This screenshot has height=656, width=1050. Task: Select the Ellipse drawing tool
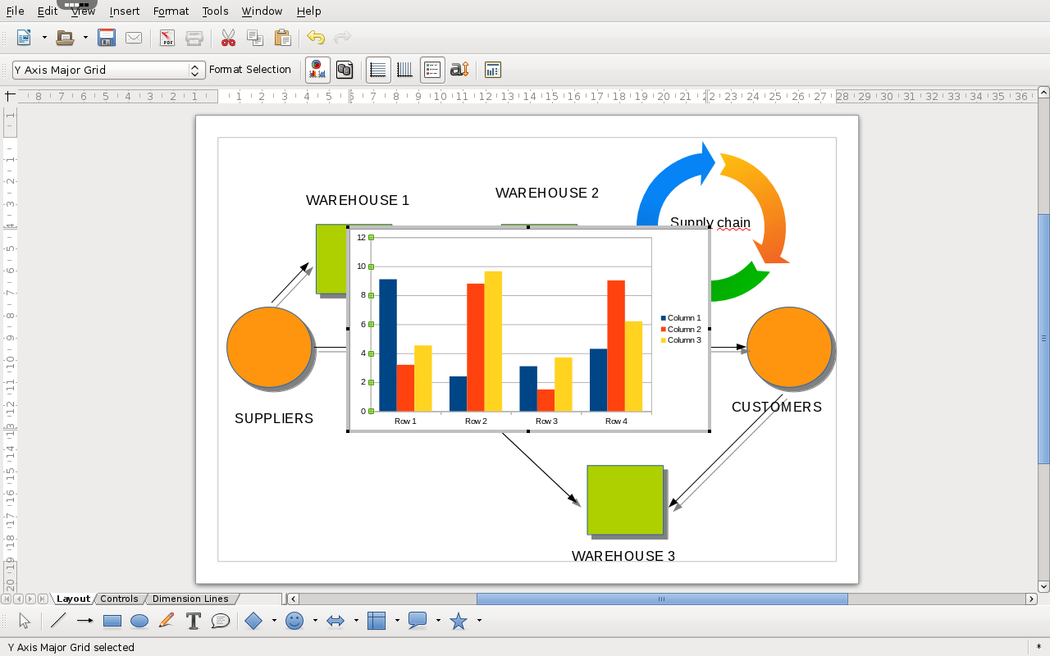pos(139,621)
